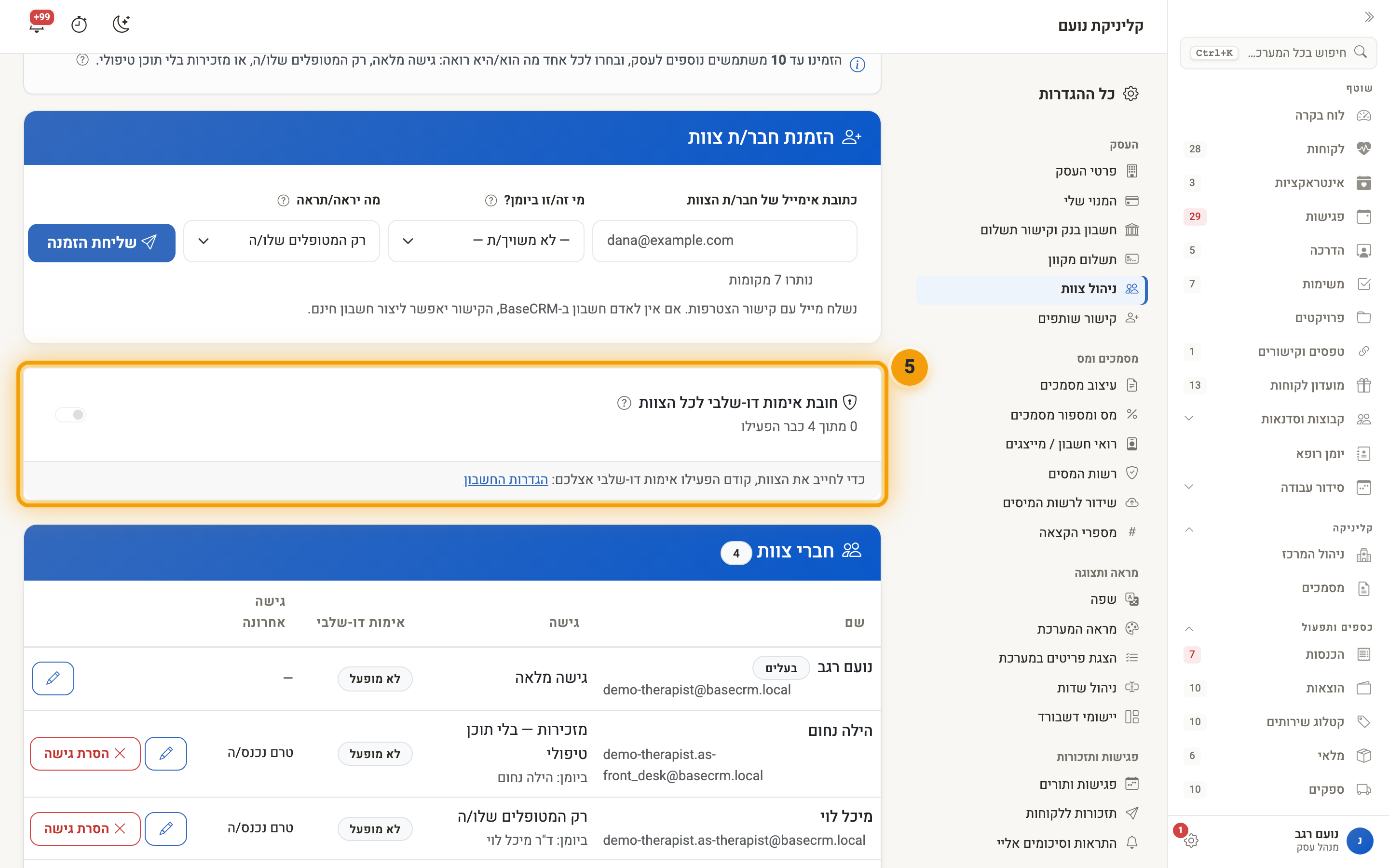Click the team member email input field

point(724,241)
